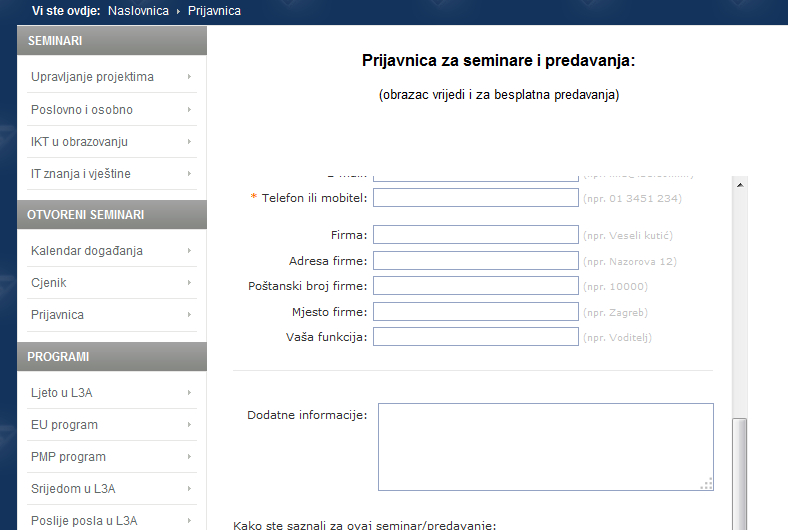The height and width of the screenshot is (530, 788).
Task: Focus the Adresa firme input
Action: tap(475, 261)
